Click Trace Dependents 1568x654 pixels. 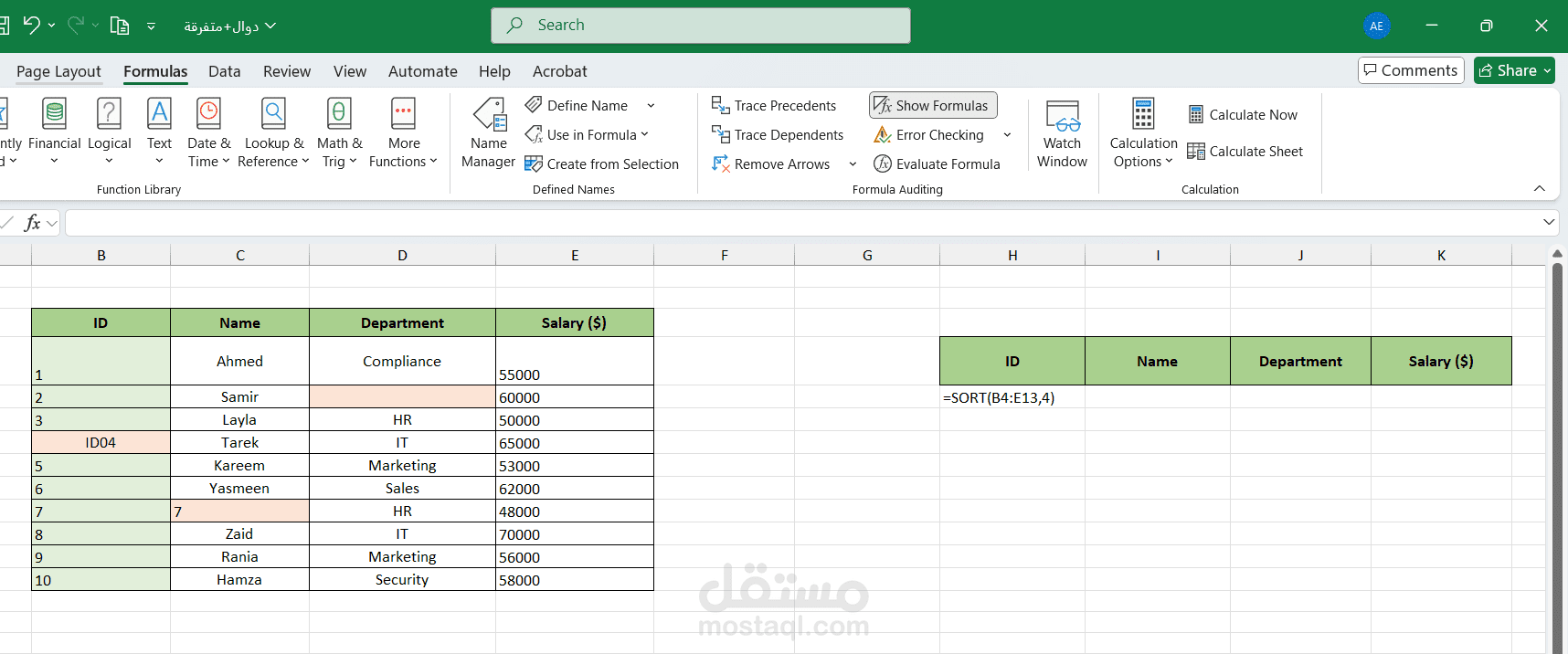tap(778, 135)
